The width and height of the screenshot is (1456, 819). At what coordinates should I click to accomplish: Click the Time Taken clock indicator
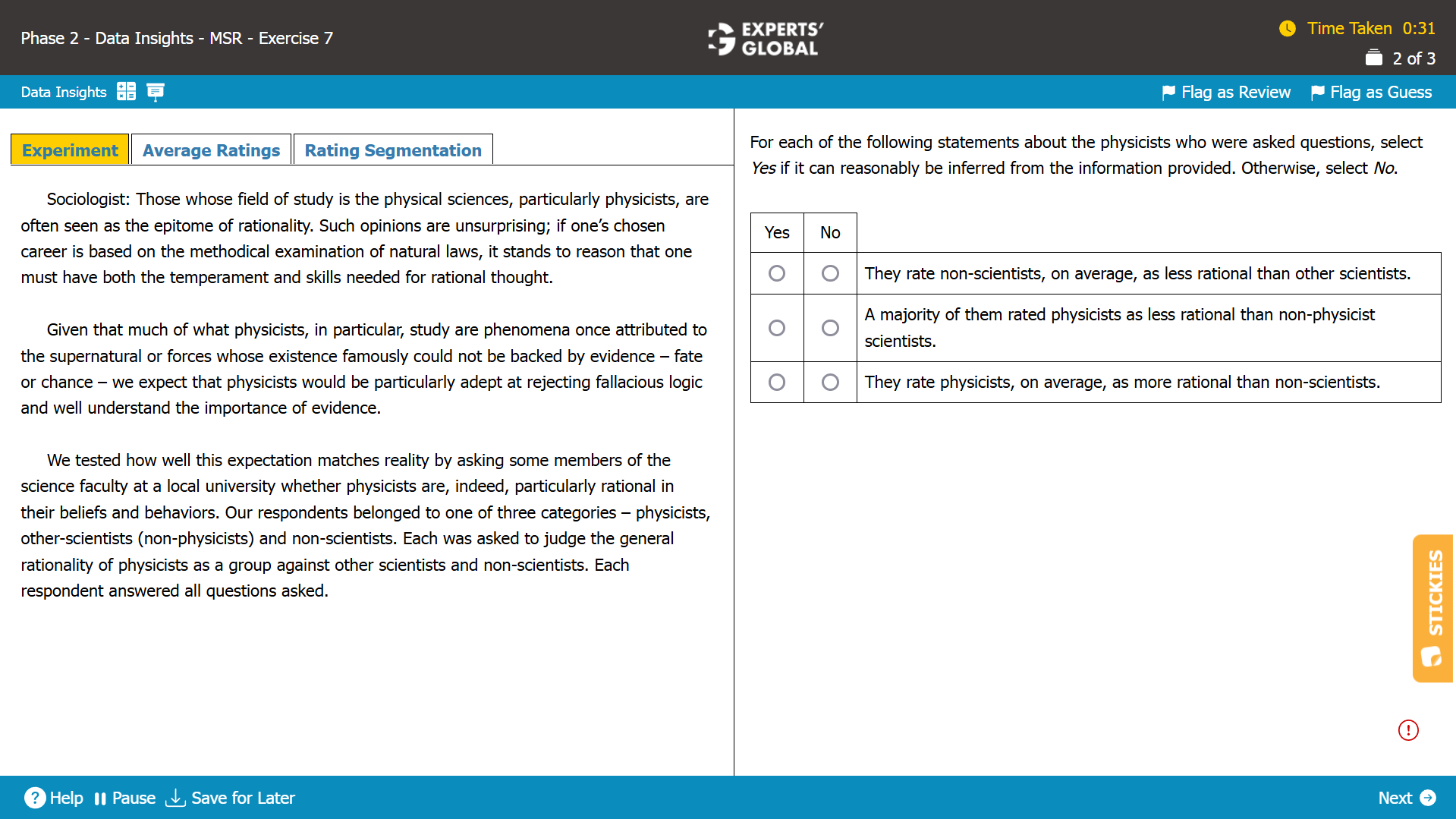pyautogui.click(x=1288, y=28)
